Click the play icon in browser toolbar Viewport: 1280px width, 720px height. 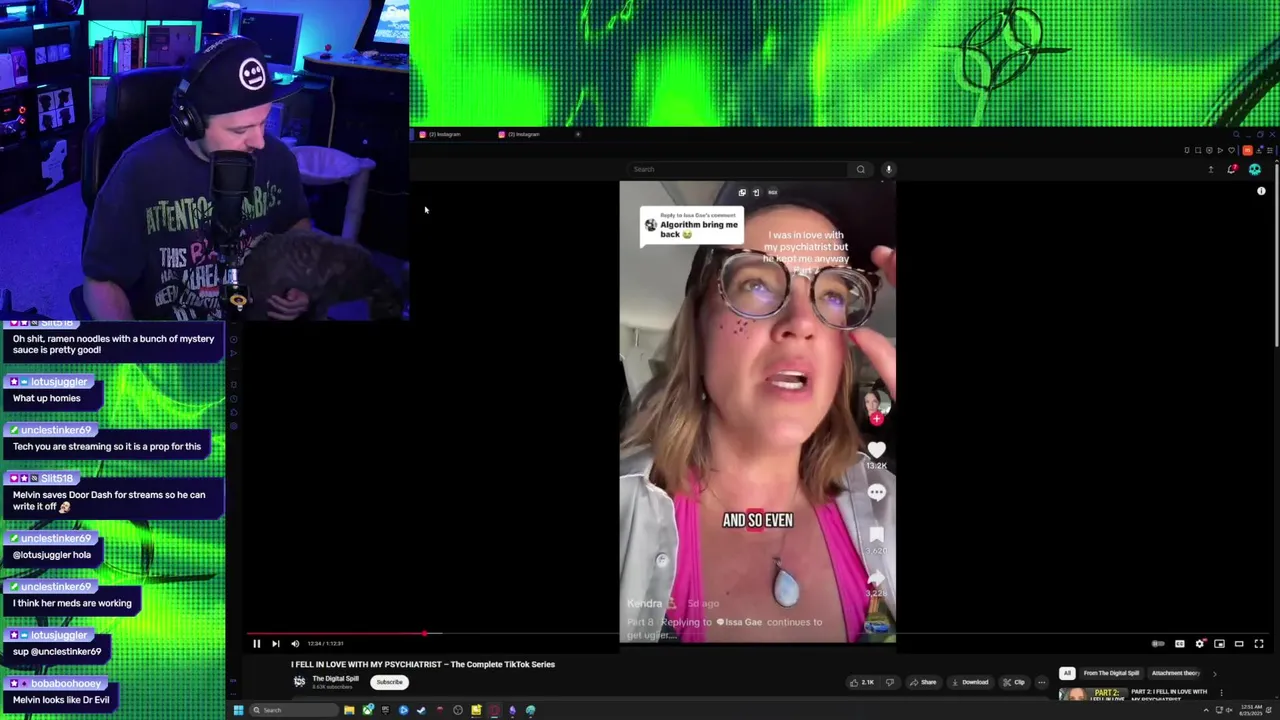click(x=1220, y=150)
